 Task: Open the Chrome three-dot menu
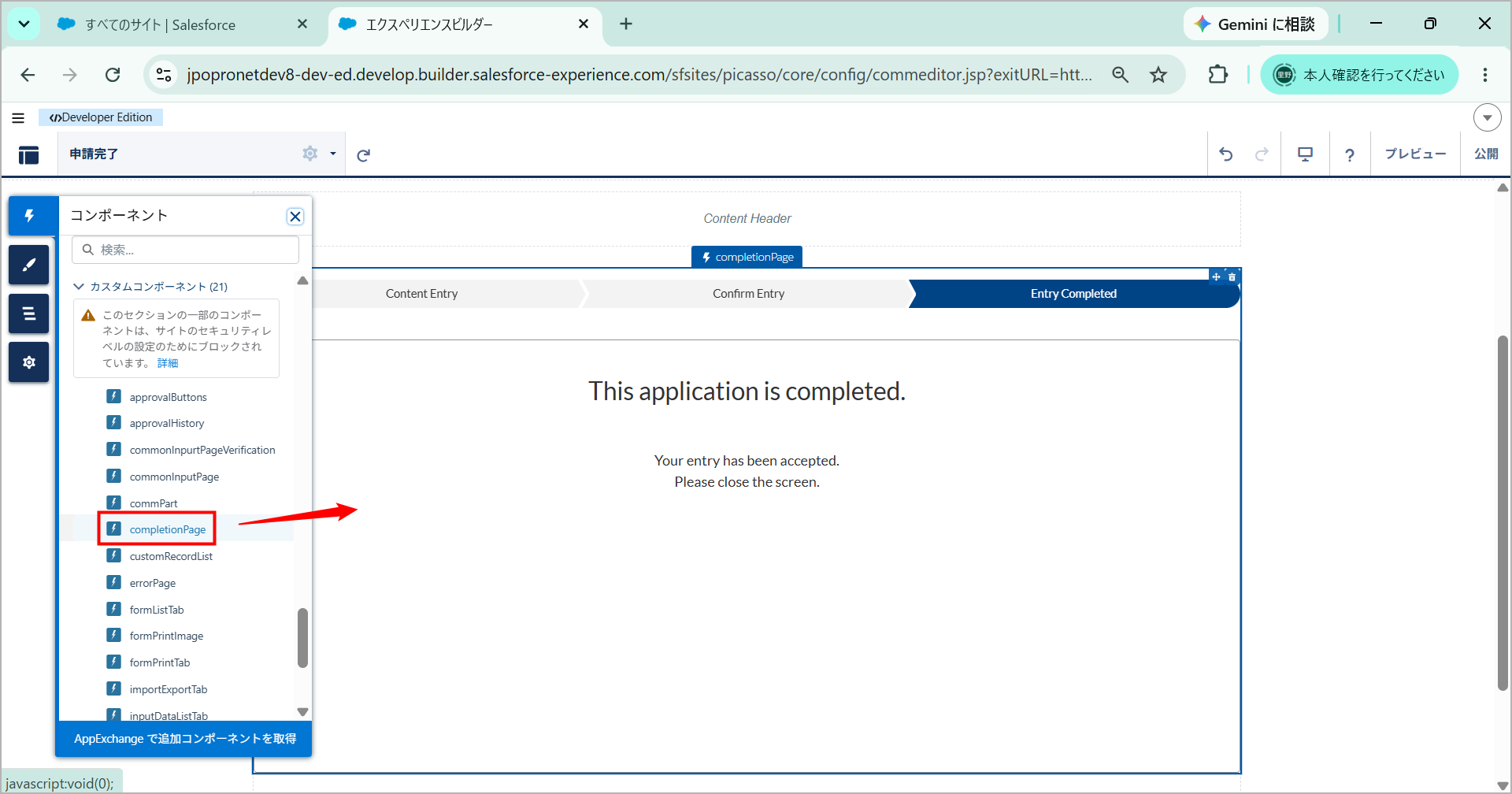pos(1485,75)
